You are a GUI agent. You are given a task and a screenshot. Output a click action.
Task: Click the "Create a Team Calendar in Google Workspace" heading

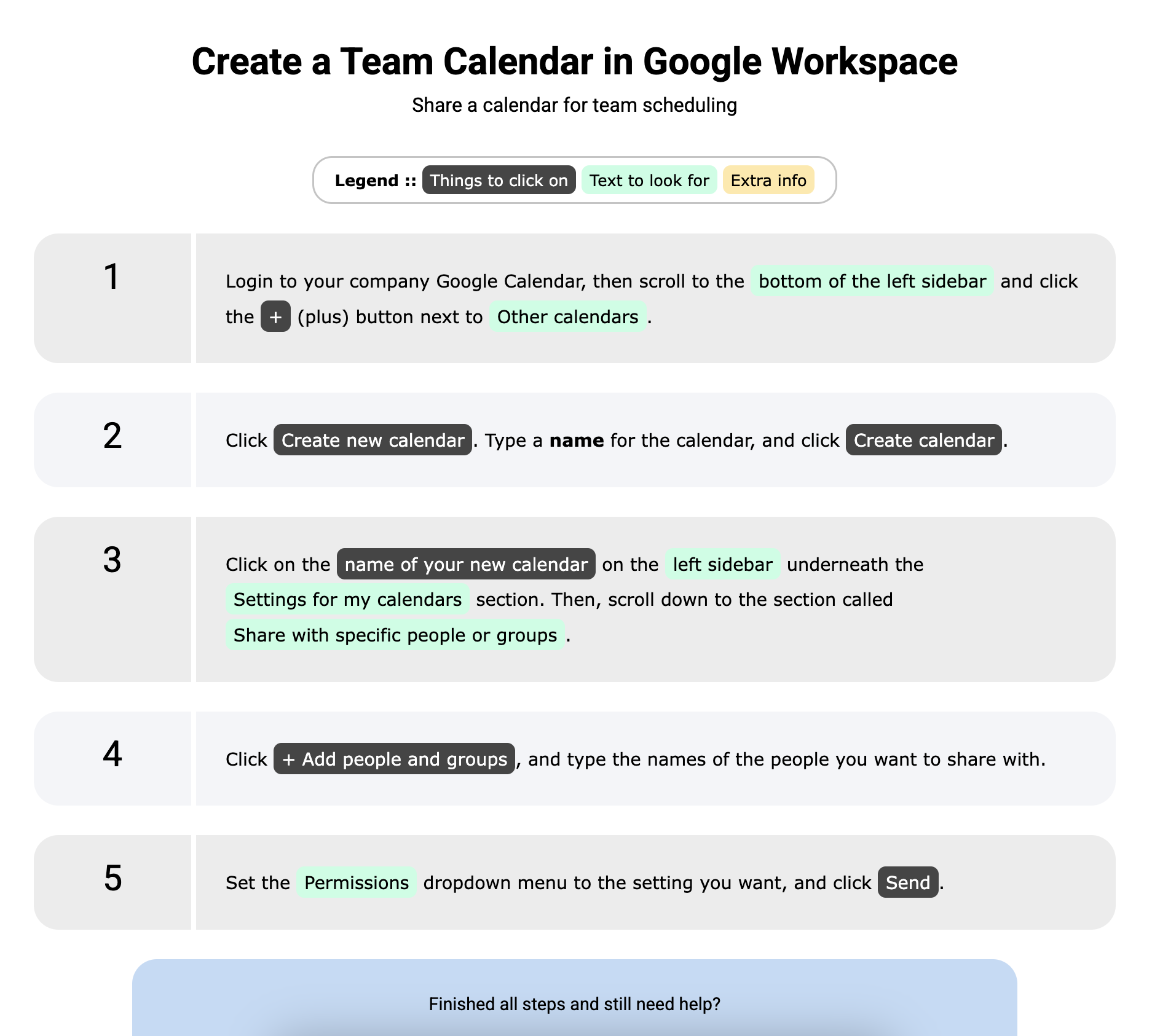point(574,62)
